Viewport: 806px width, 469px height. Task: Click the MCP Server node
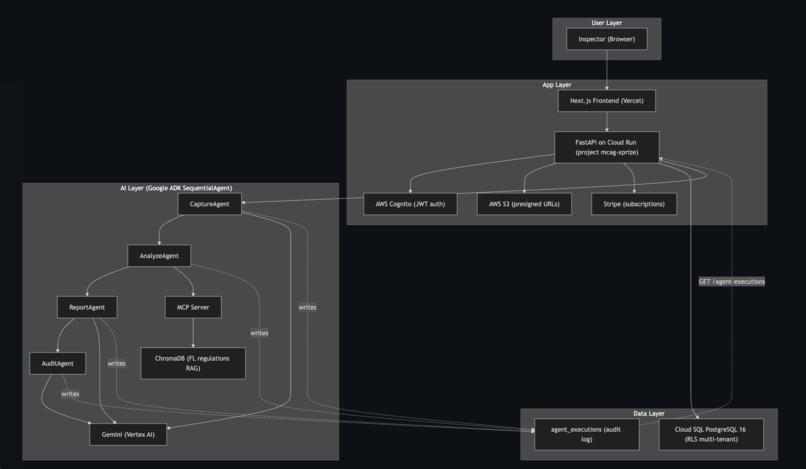click(x=193, y=307)
